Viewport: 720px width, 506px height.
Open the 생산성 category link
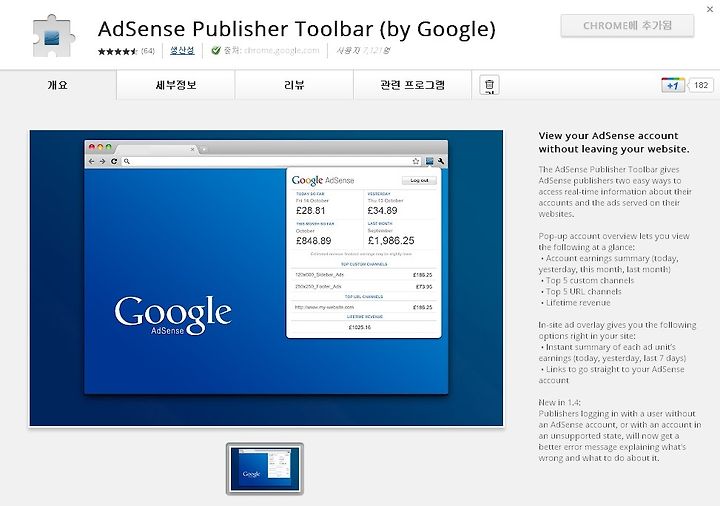(x=182, y=51)
